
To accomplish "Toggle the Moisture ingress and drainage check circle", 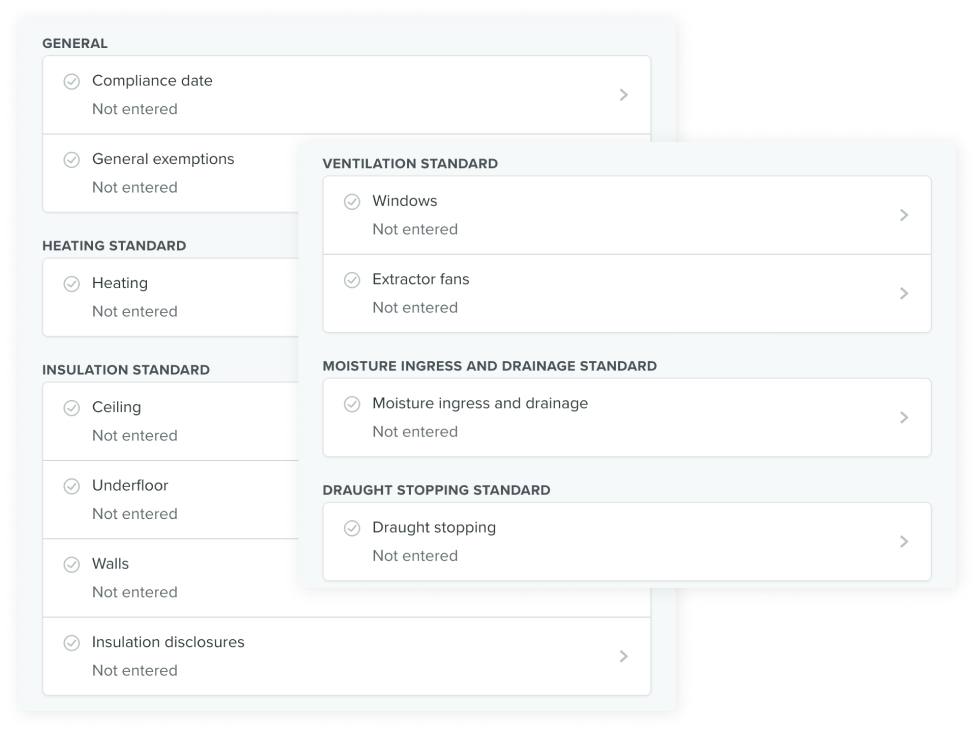I will point(352,404).
